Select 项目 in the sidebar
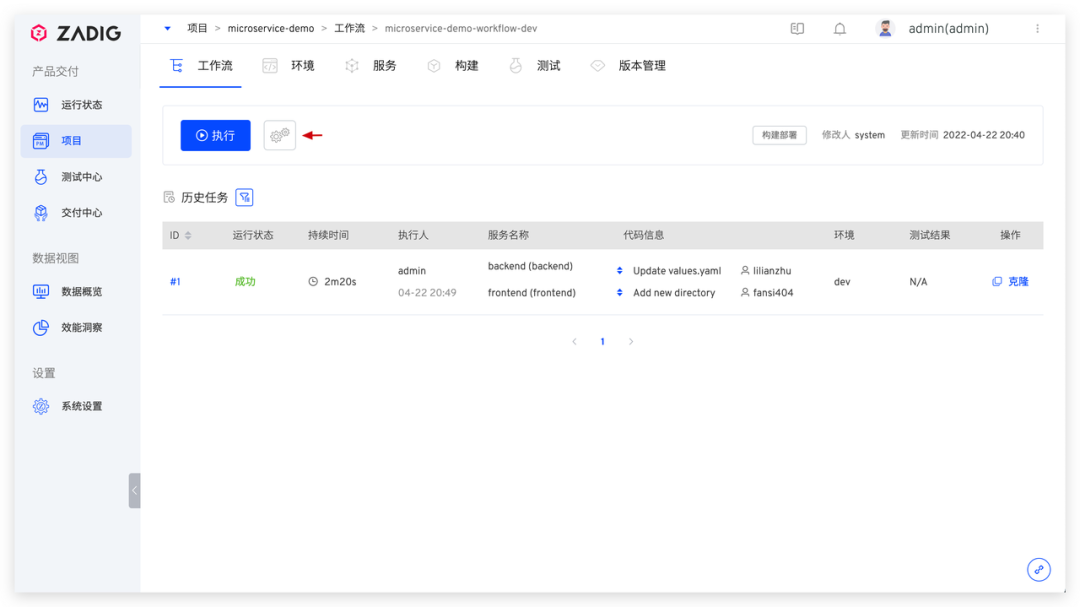Image resolution: width=1080 pixels, height=607 pixels. (76, 141)
